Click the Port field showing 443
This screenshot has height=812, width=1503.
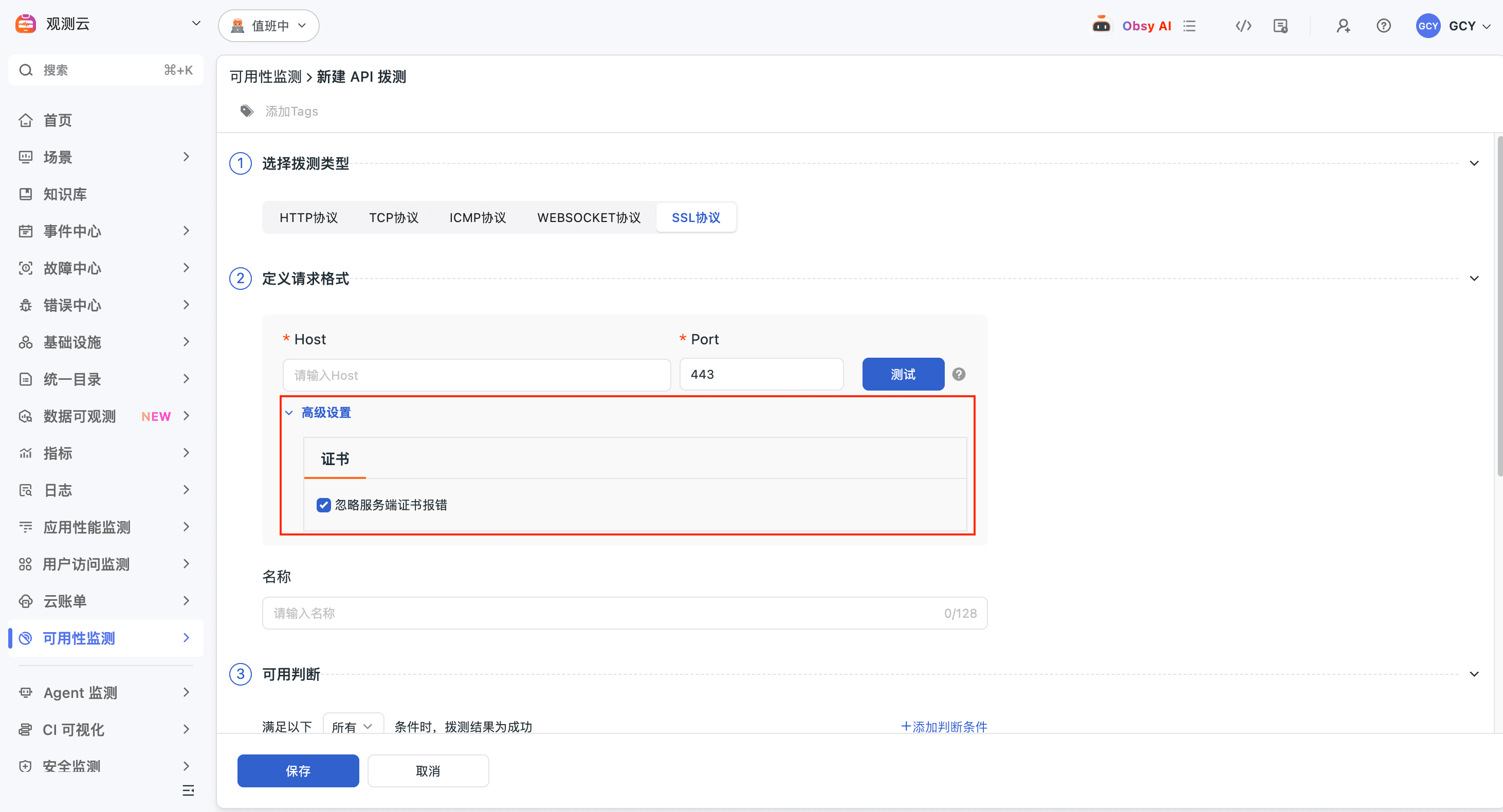(761, 374)
